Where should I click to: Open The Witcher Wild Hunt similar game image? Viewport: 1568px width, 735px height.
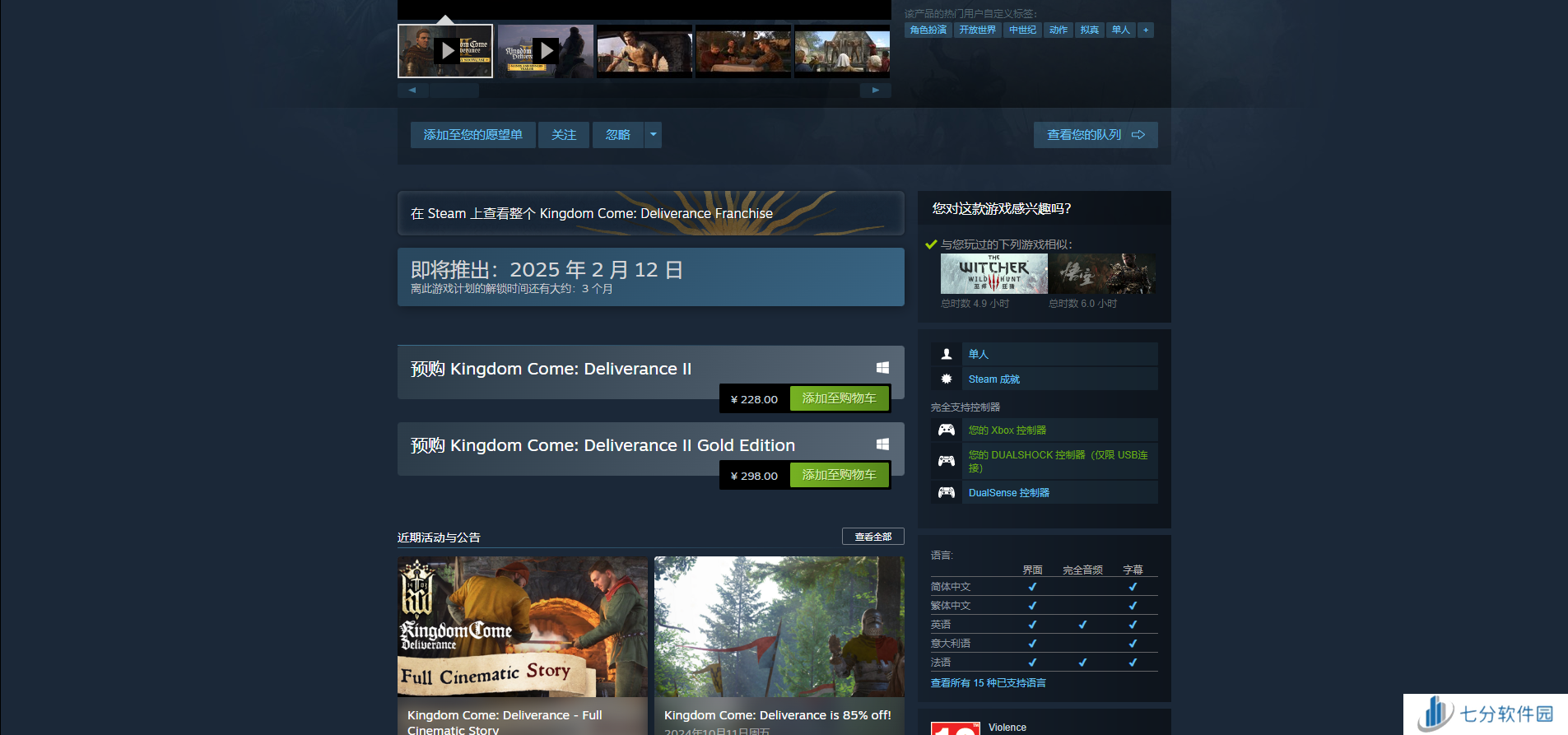(994, 273)
